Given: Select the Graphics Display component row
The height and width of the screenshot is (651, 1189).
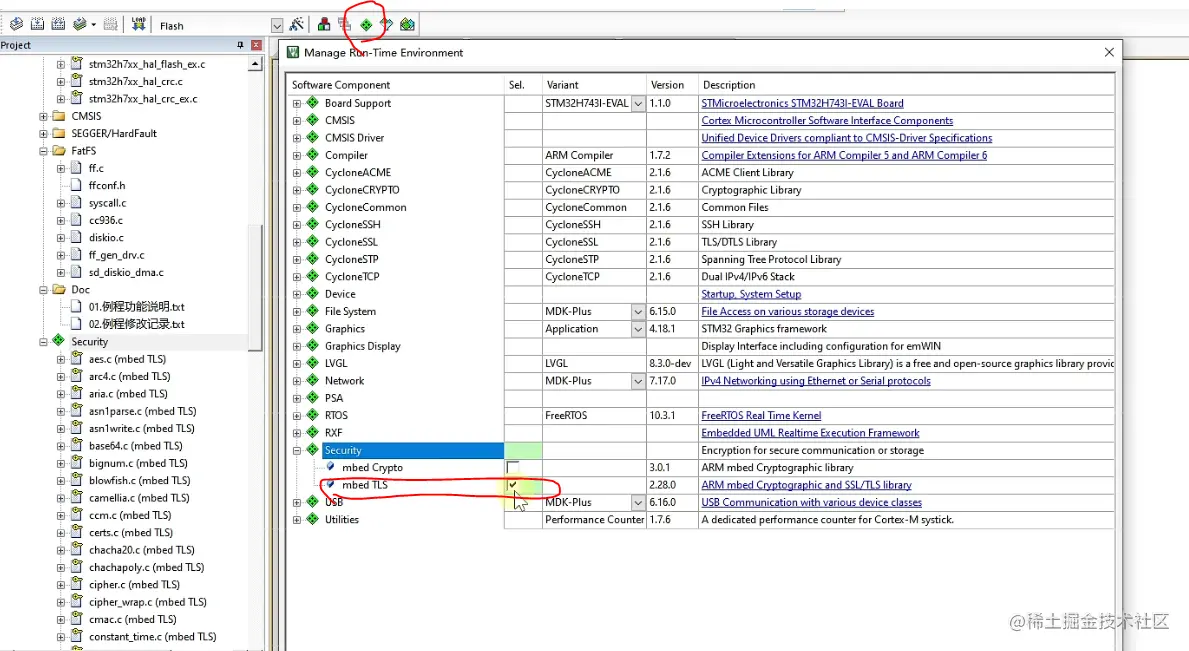Looking at the screenshot, I should [x=362, y=346].
